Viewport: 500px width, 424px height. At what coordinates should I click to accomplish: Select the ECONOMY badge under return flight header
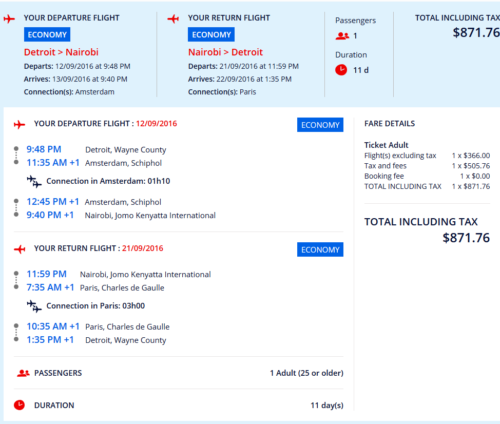click(x=211, y=35)
